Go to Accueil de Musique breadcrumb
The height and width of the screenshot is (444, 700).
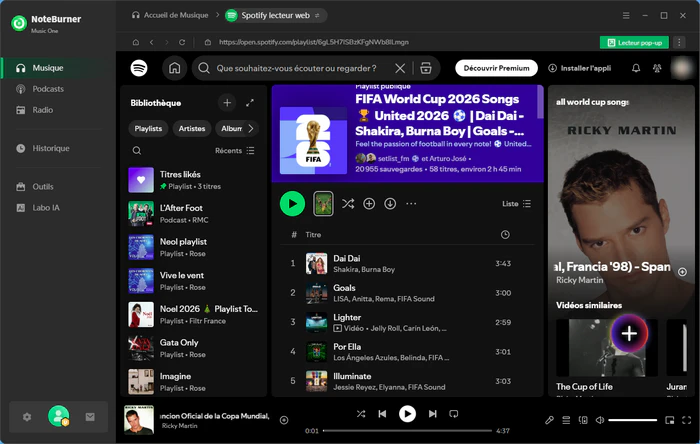click(x=170, y=16)
